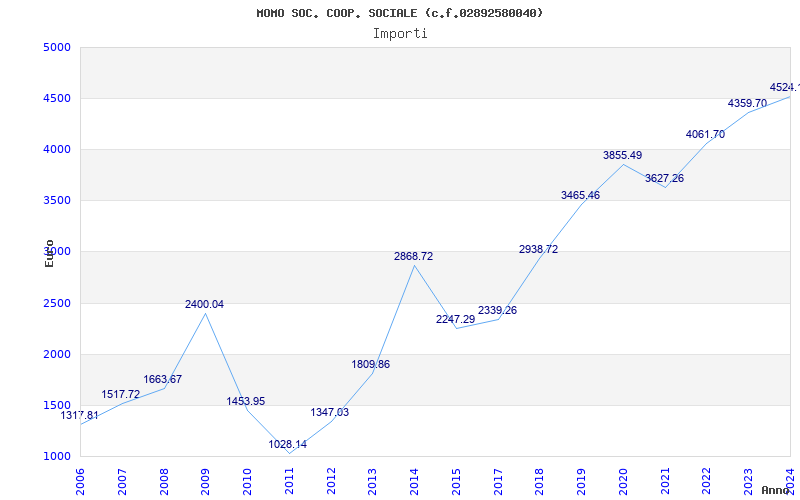Click the 2015 year axis label
This screenshot has height=500, width=800.
coord(457,481)
